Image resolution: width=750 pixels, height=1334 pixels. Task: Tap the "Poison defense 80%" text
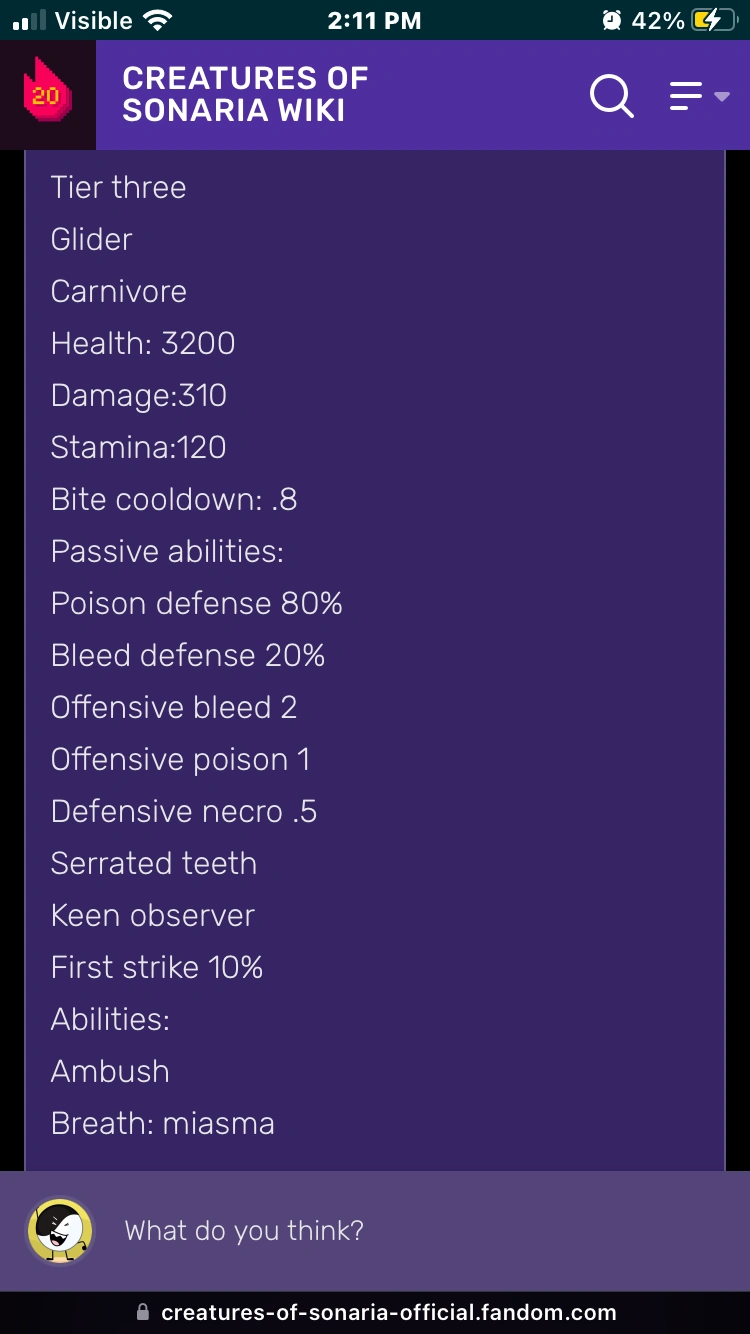pos(196,603)
